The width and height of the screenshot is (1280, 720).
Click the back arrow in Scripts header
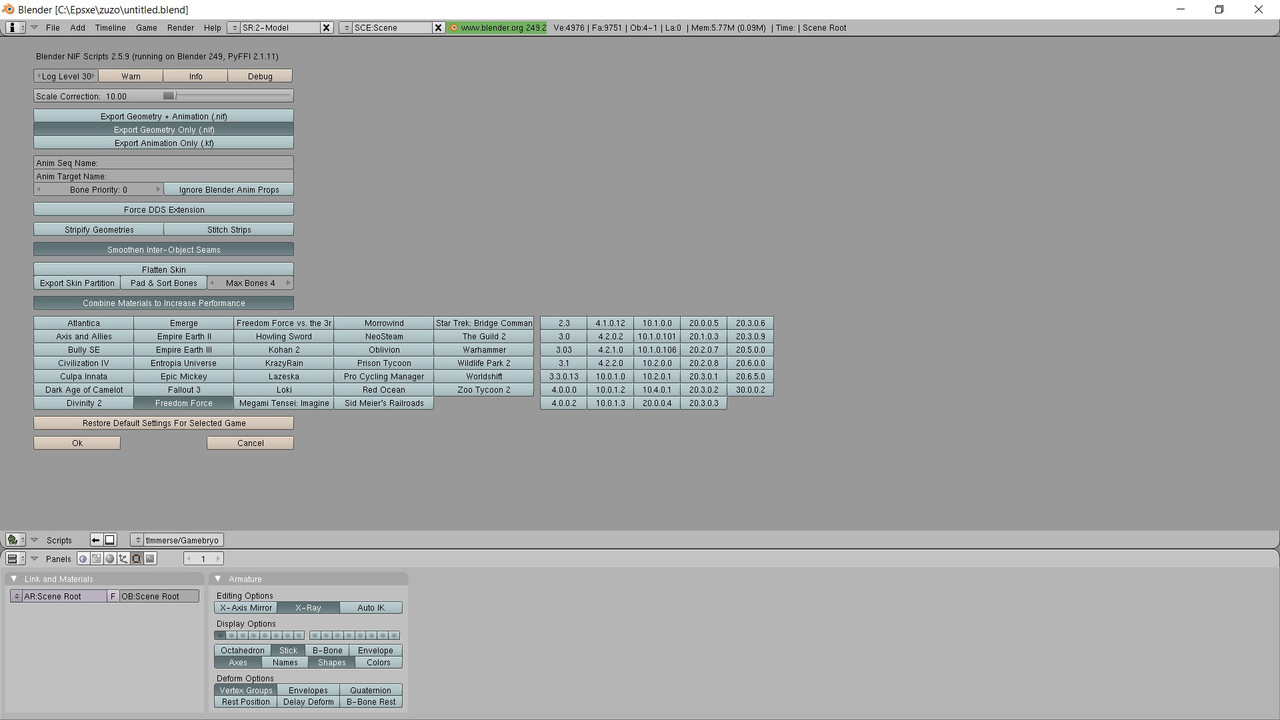96,540
